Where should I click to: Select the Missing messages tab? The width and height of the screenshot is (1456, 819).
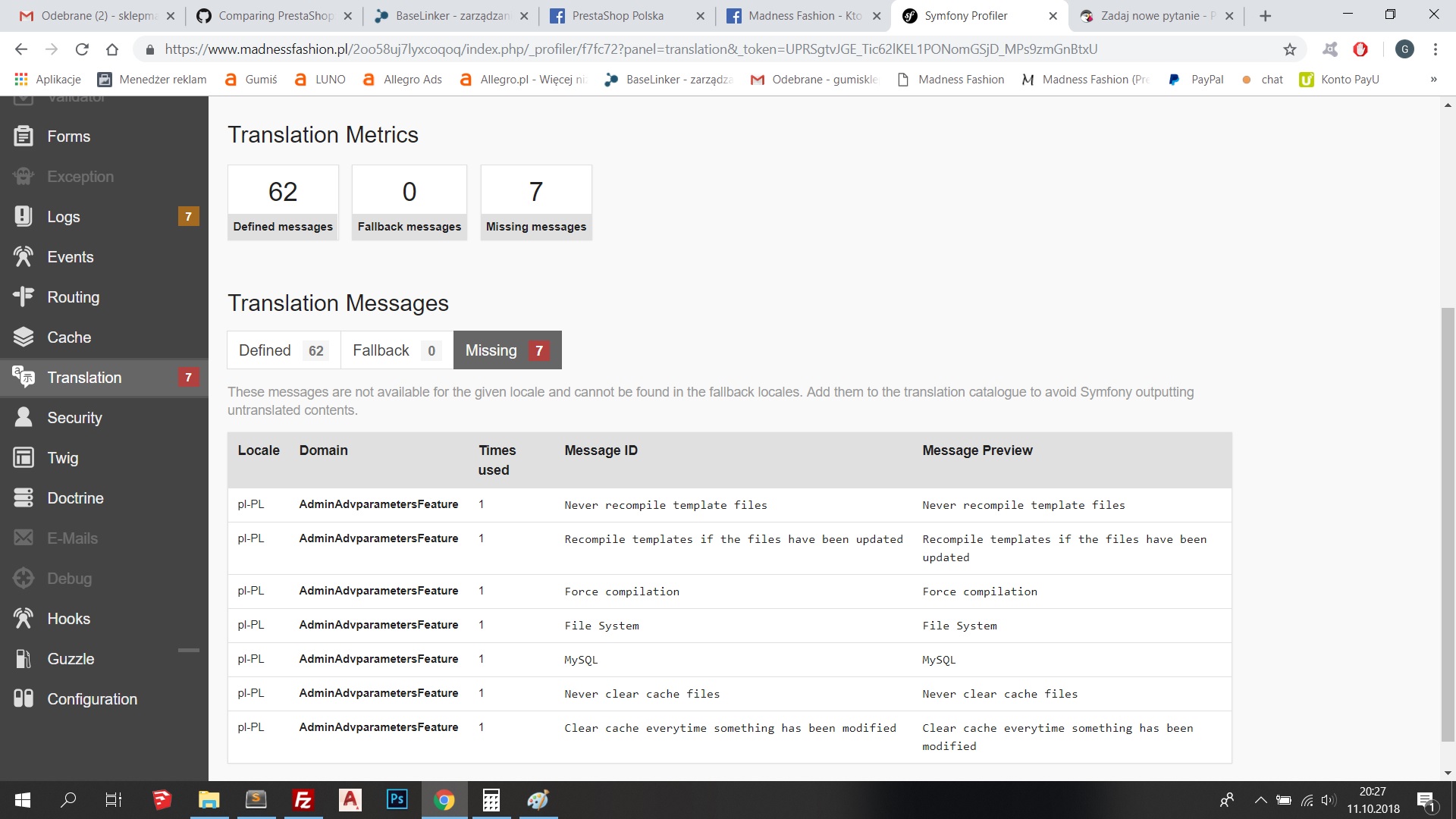[507, 350]
